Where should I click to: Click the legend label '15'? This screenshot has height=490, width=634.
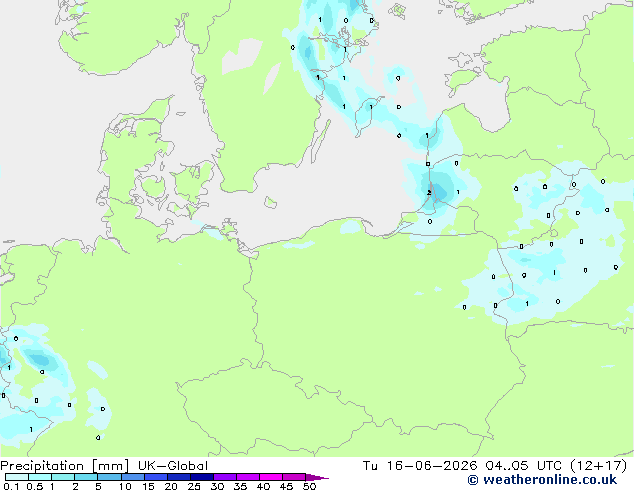[x=148, y=486]
